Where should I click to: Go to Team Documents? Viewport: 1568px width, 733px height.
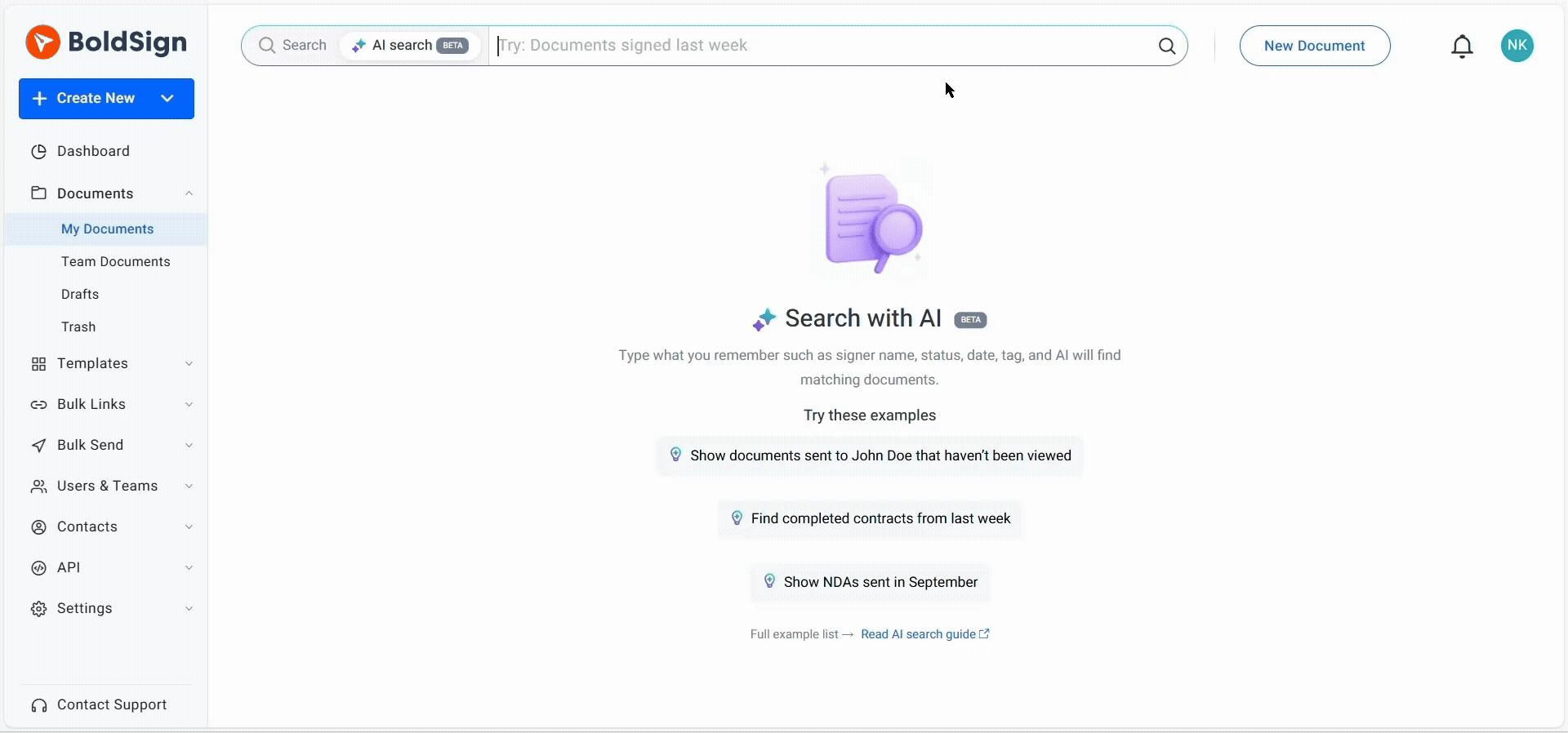coord(116,262)
